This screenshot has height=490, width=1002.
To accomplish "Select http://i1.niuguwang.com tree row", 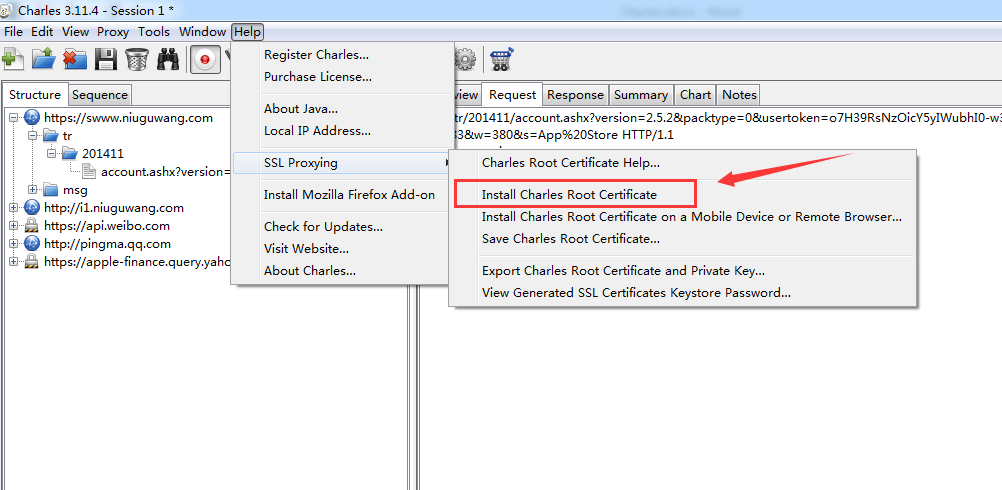I will tap(114, 208).
